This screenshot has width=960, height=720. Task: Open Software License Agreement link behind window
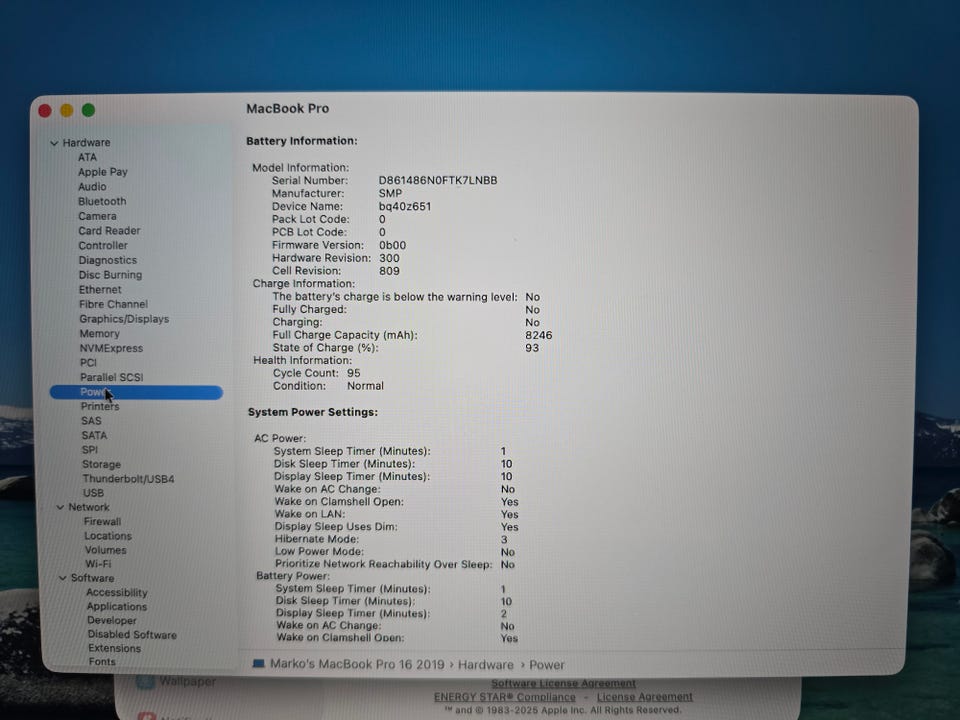click(563, 683)
